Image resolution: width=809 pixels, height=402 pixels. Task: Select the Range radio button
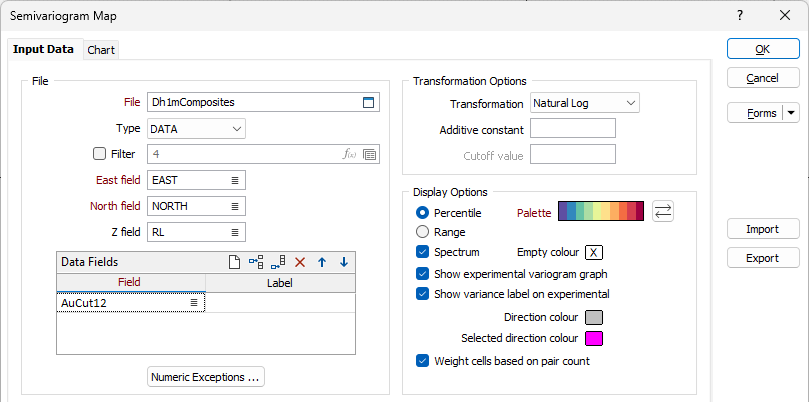(x=423, y=232)
